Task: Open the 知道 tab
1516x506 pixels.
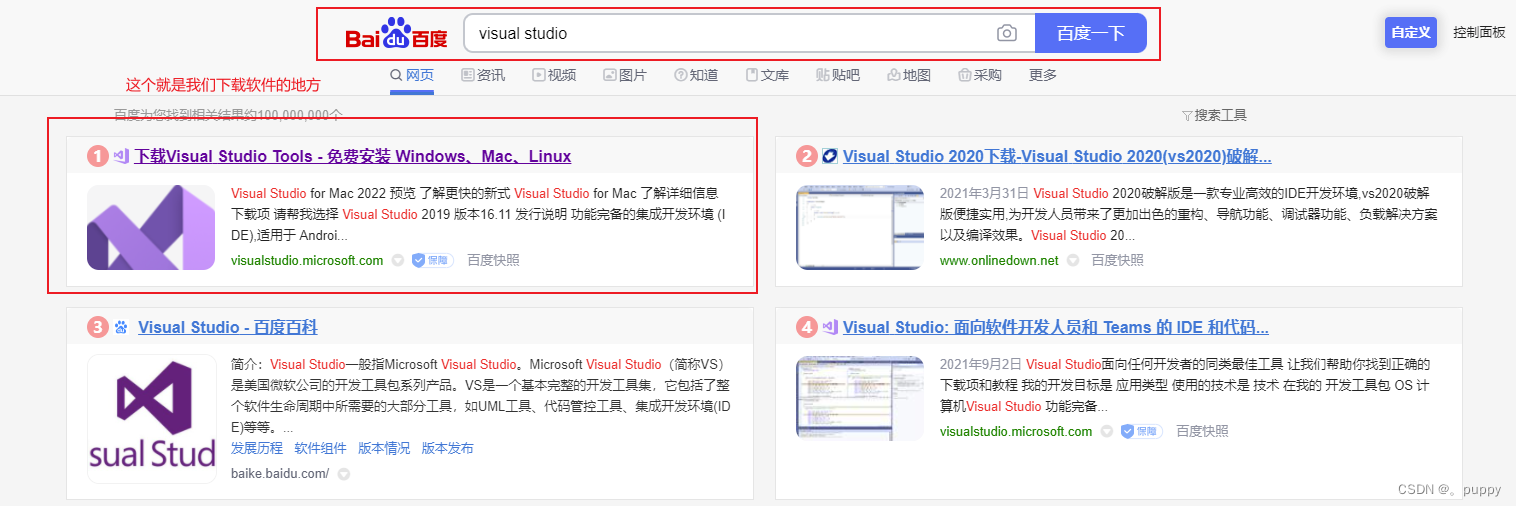Action: (x=696, y=75)
